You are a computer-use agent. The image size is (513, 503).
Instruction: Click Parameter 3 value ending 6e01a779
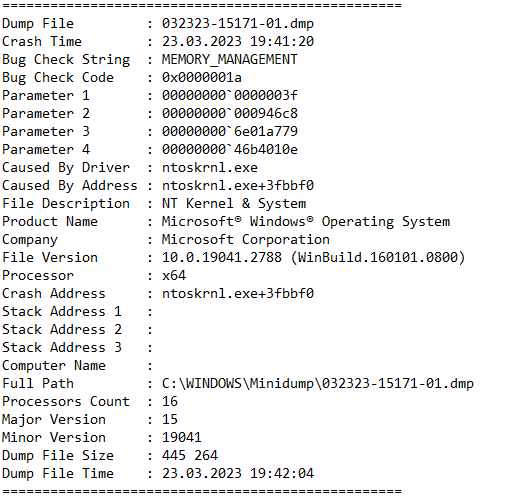pyautogui.click(x=230, y=132)
